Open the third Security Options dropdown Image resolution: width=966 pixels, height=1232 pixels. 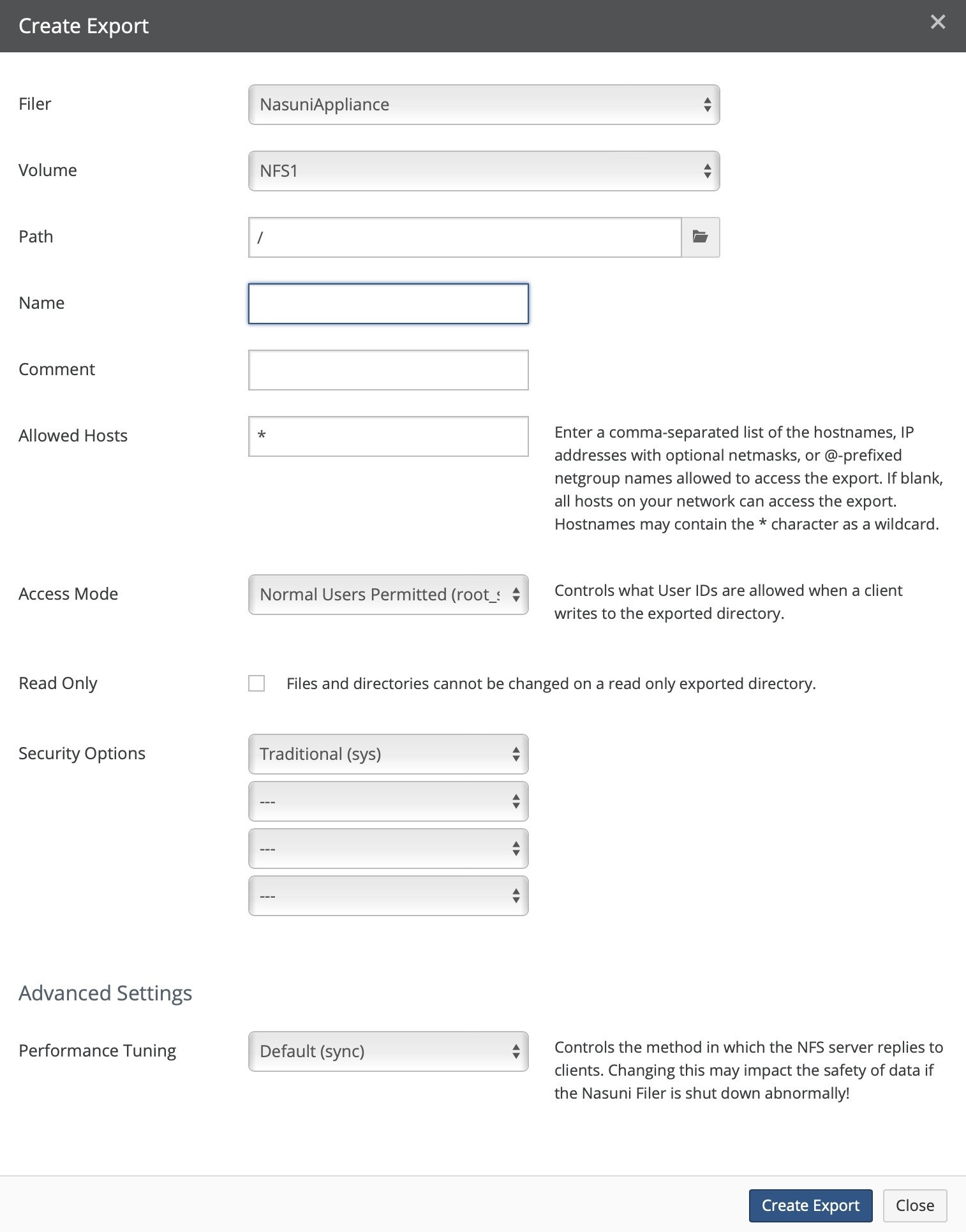(x=388, y=849)
